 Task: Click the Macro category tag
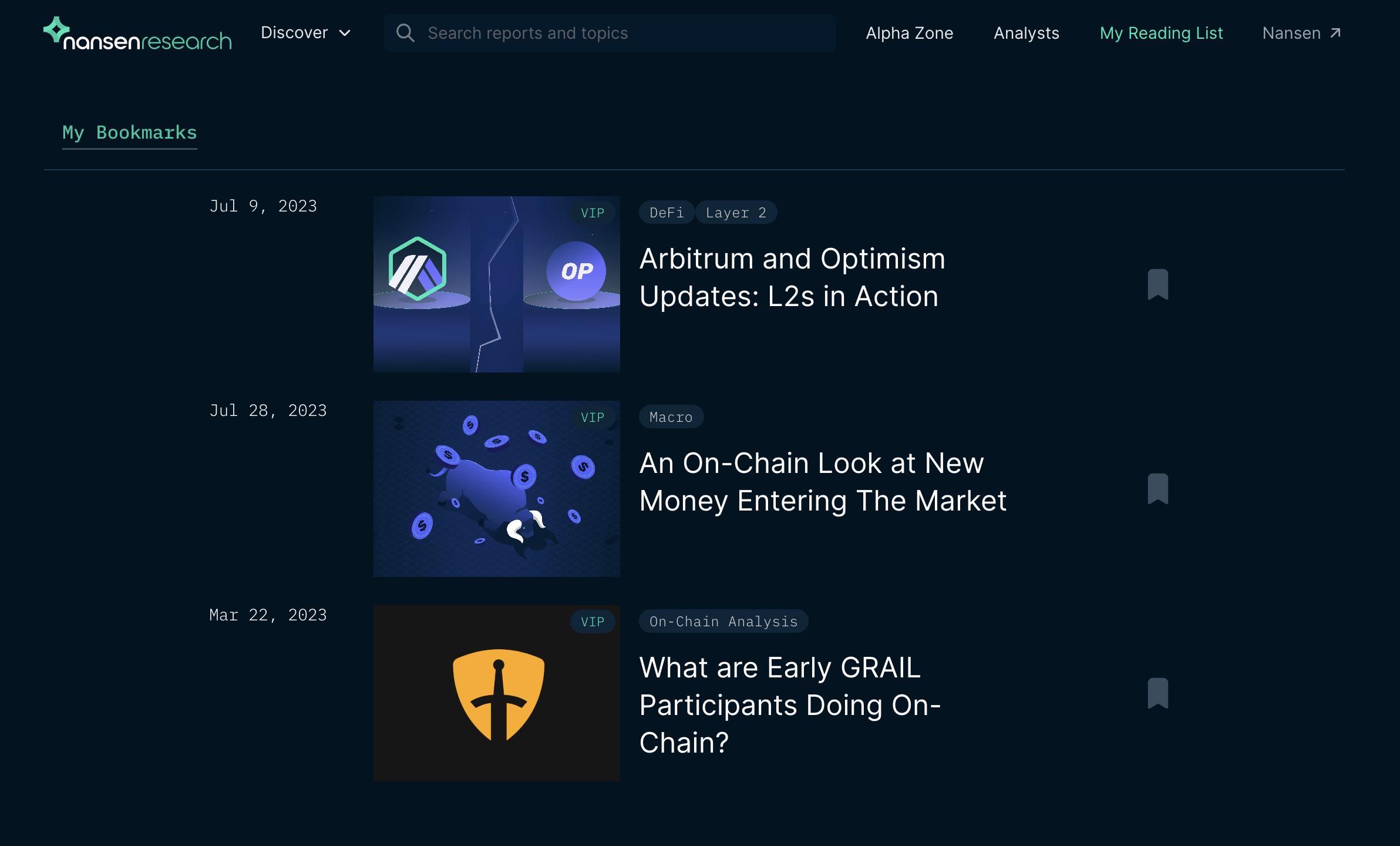point(671,417)
